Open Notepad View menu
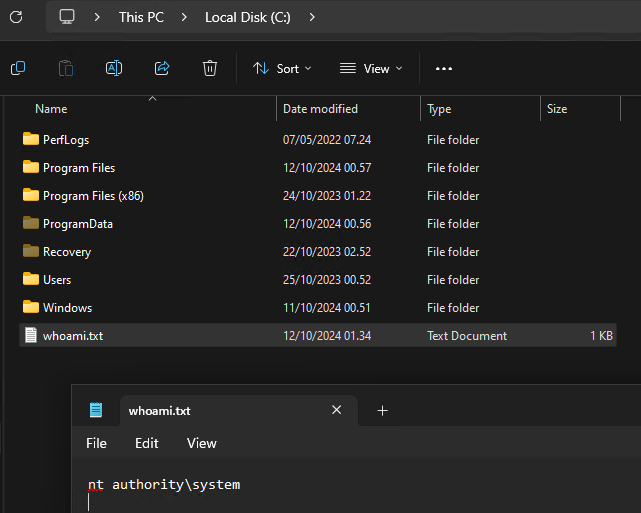Viewport: 641px width, 513px height. point(202,443)
